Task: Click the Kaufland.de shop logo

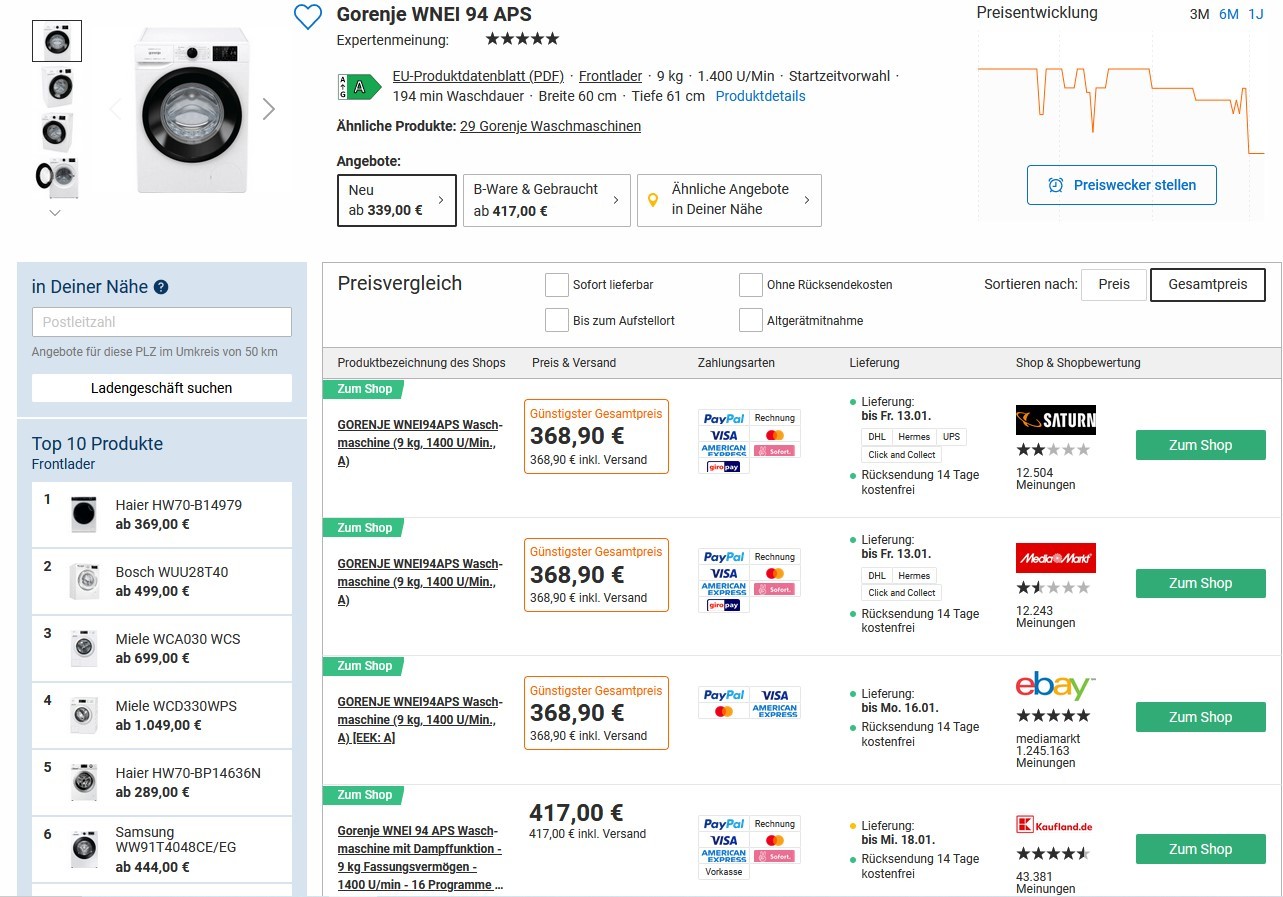Action: (1054, 825)
